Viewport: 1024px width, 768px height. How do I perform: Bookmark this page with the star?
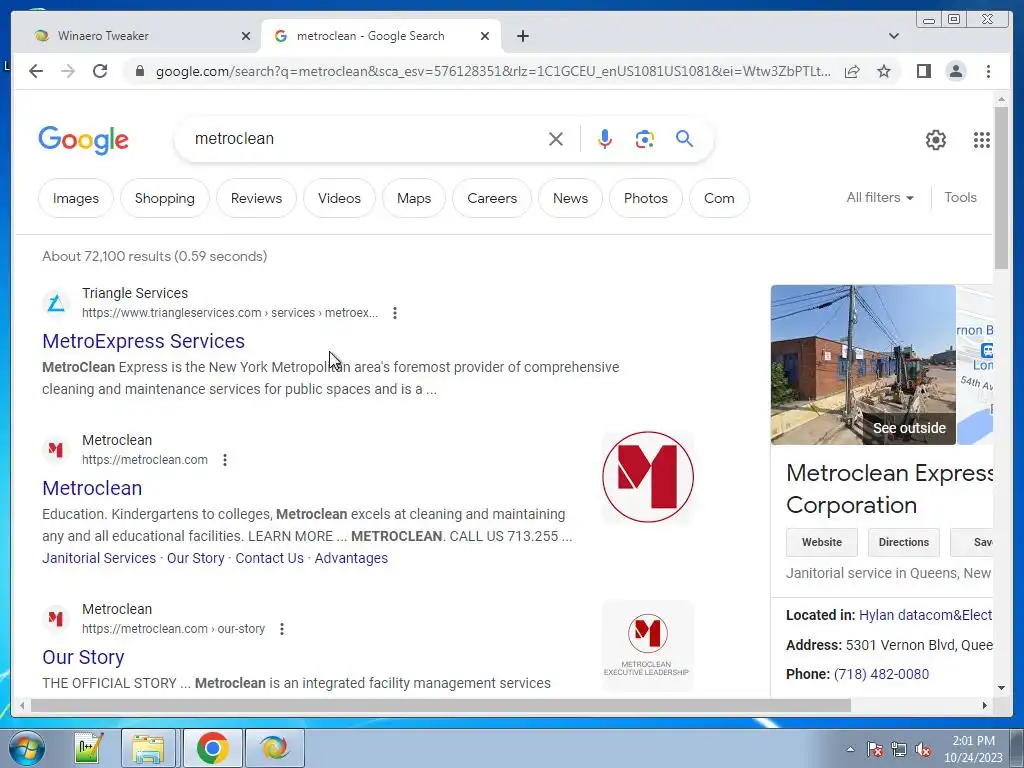coord(884,71)
